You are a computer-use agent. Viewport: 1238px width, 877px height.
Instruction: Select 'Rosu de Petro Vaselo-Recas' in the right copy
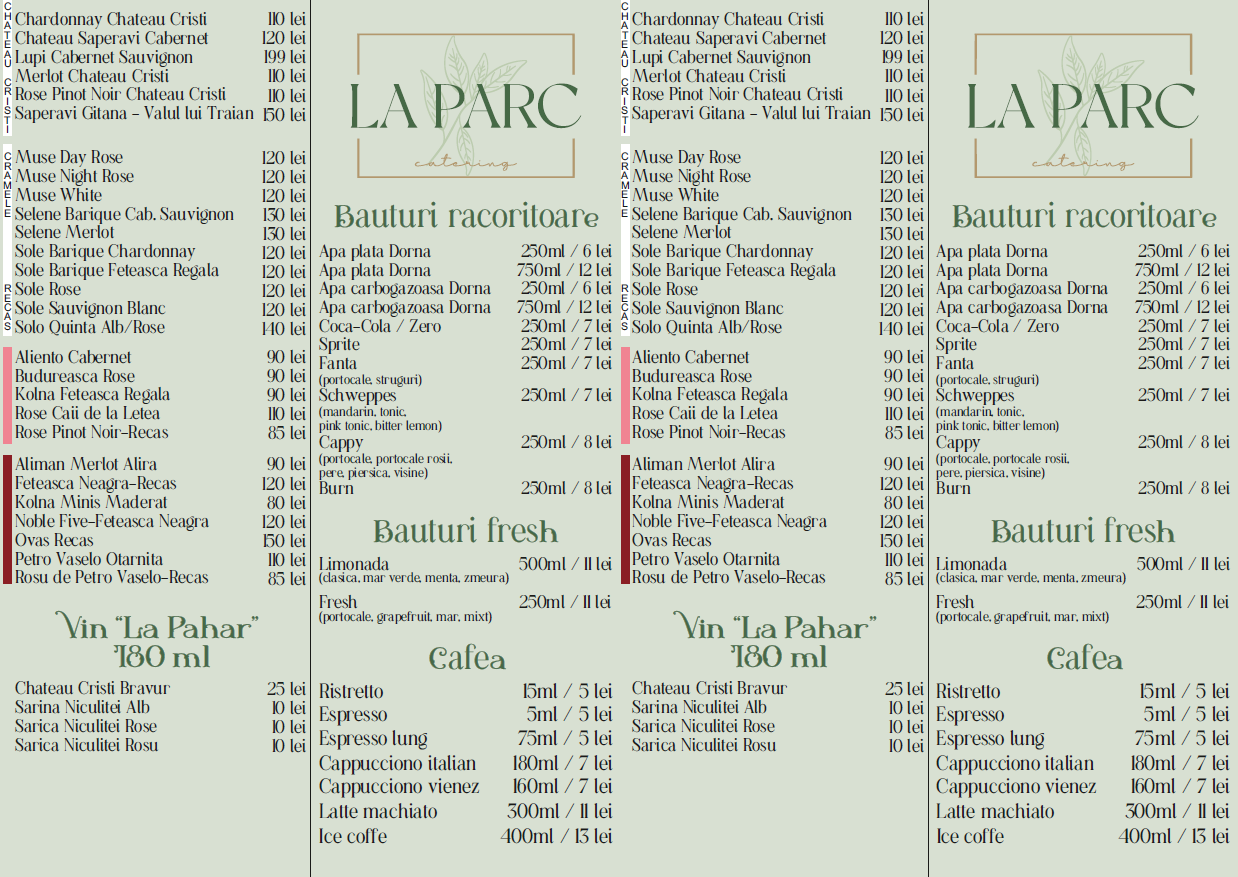pos(729,577)
